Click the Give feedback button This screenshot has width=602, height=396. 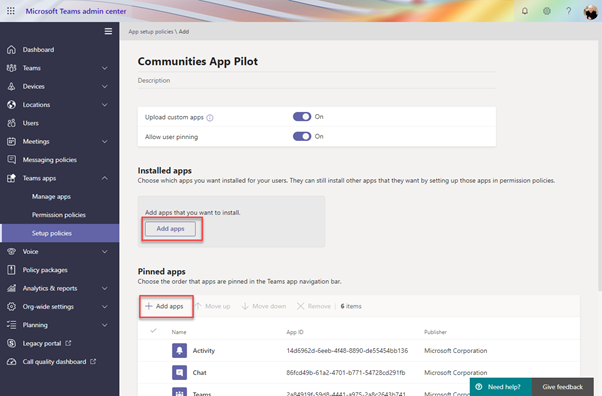point(562,387)
